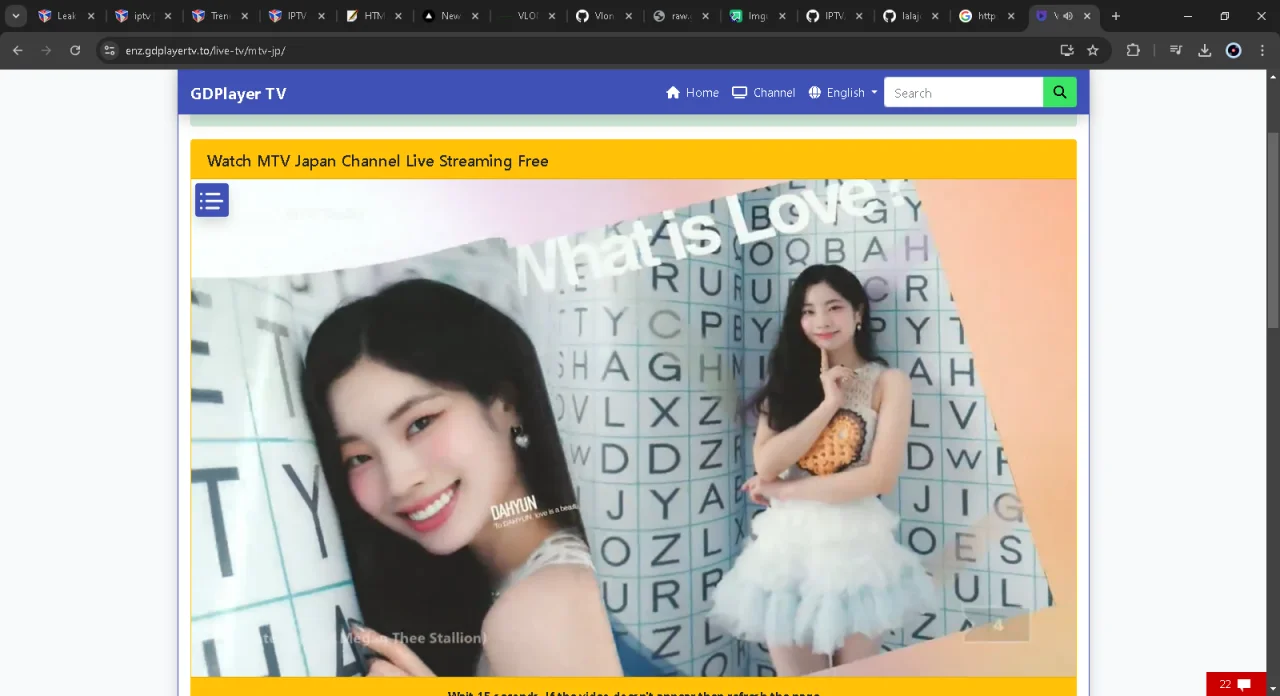The height and width of the screenshot is (696, 1280).
Task: Switch to the Google http tab
Action: 987,16
